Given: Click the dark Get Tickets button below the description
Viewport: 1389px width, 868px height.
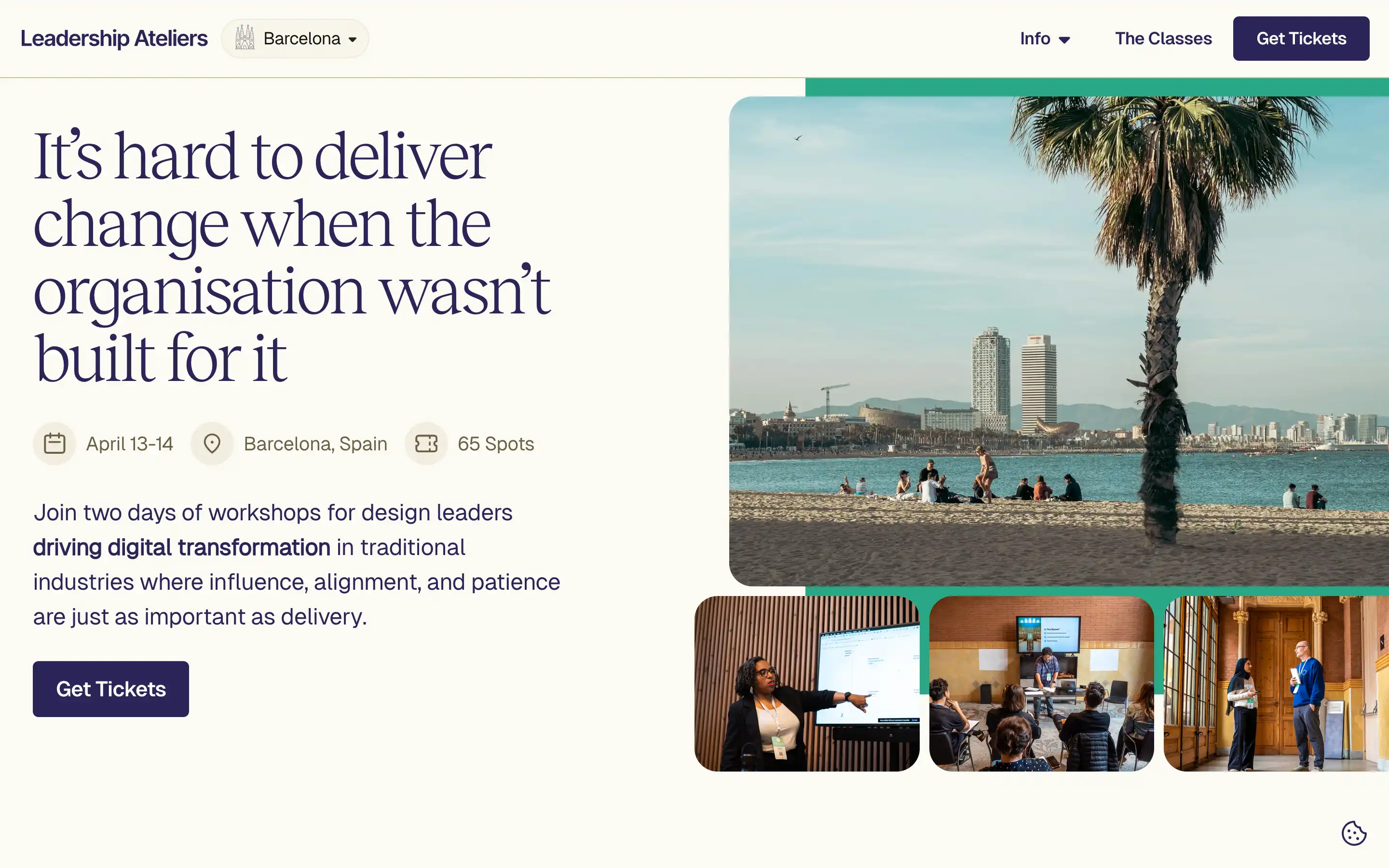Looking at the screenshot, I should 110,688.
